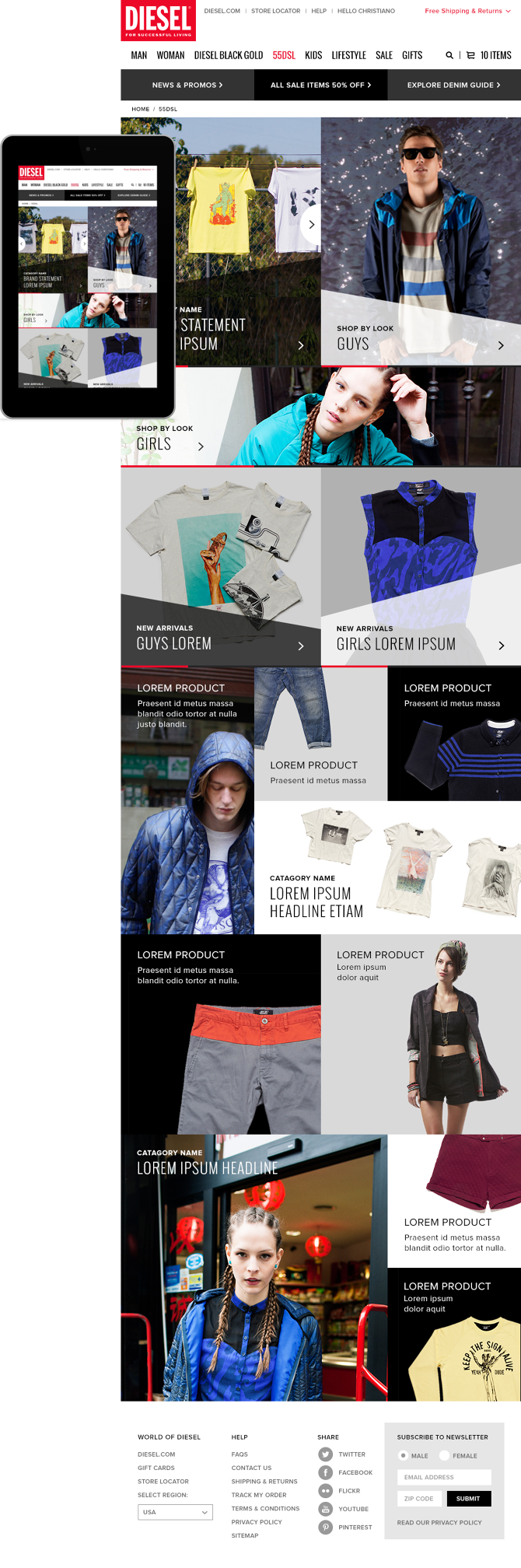This screenshot has width=521, height=1568.
Task: Click the Email Address input field
Action: click(x=444, y=1477)
